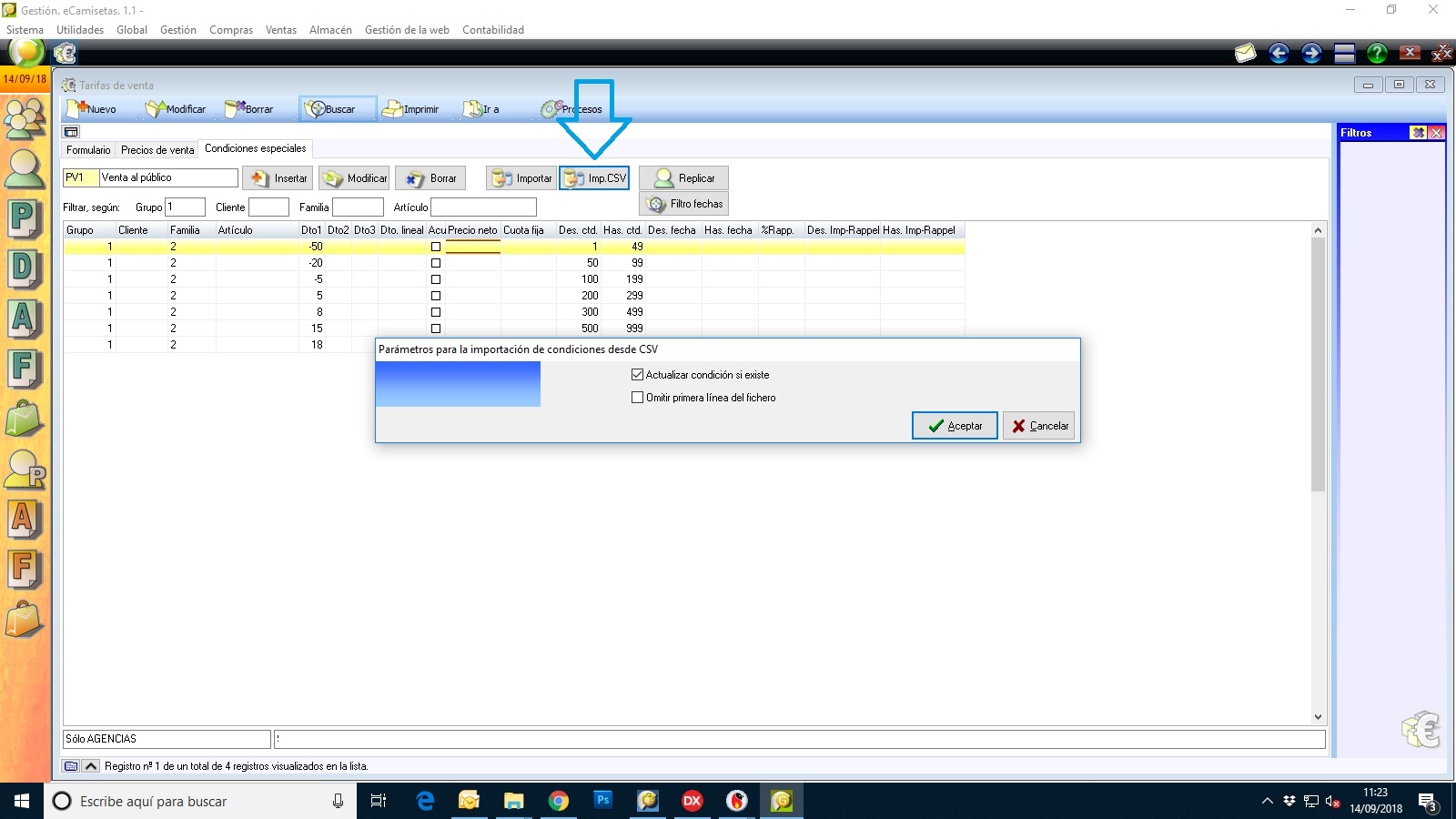This screenshot has width=1456, height=819.
Task: Click the Windows Start button
Action: tap(22, 801)
